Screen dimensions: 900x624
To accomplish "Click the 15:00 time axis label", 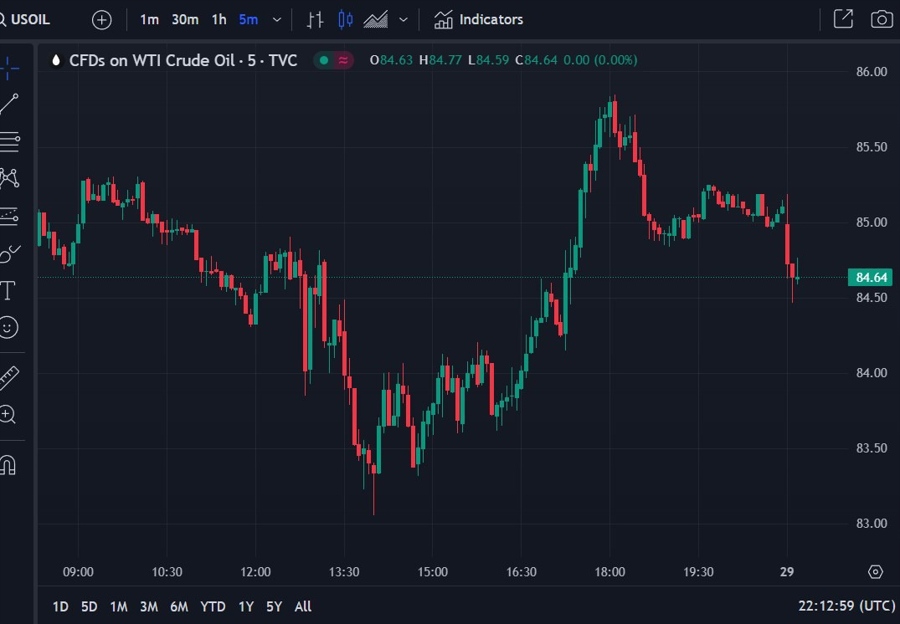I will [432, 572].
